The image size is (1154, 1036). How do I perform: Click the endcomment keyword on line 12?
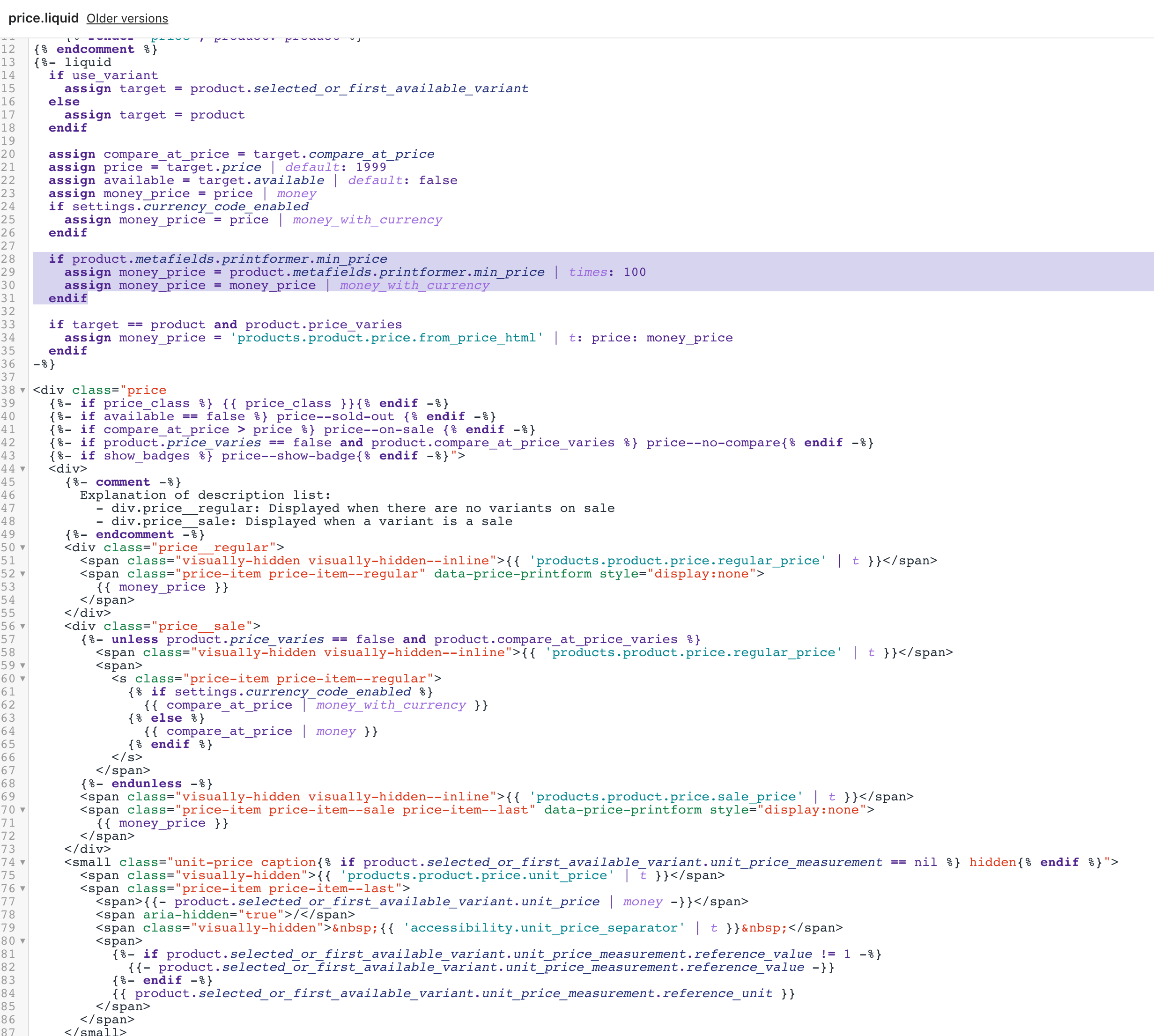coord(95,49)
